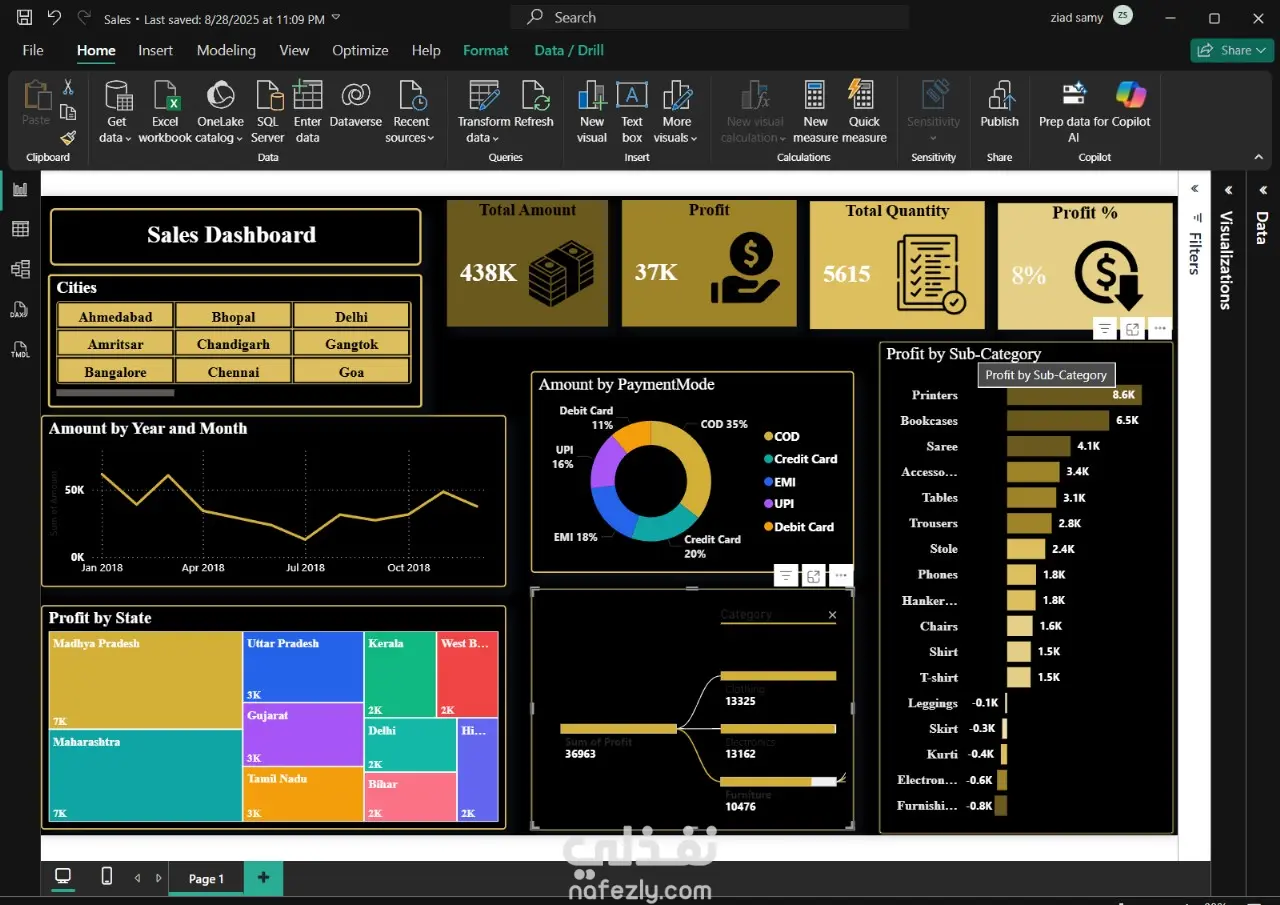
Task: Create a Quick measure
Action: tap(864, 112)
